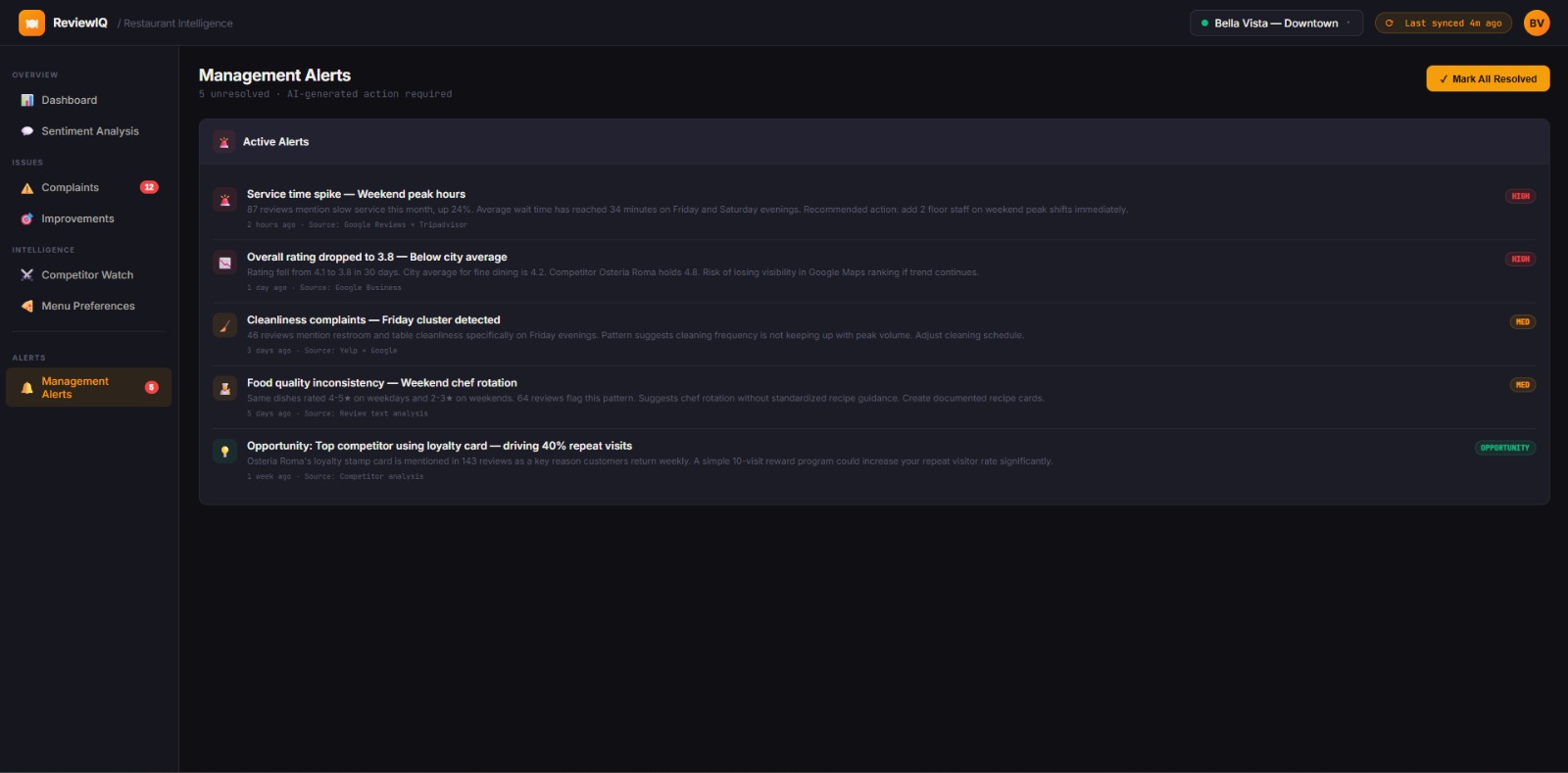The height and width of the screenshot is (773, 1568).
Task: Click description starting 'Same dishes rated 4-5★'
Action: 646,398
